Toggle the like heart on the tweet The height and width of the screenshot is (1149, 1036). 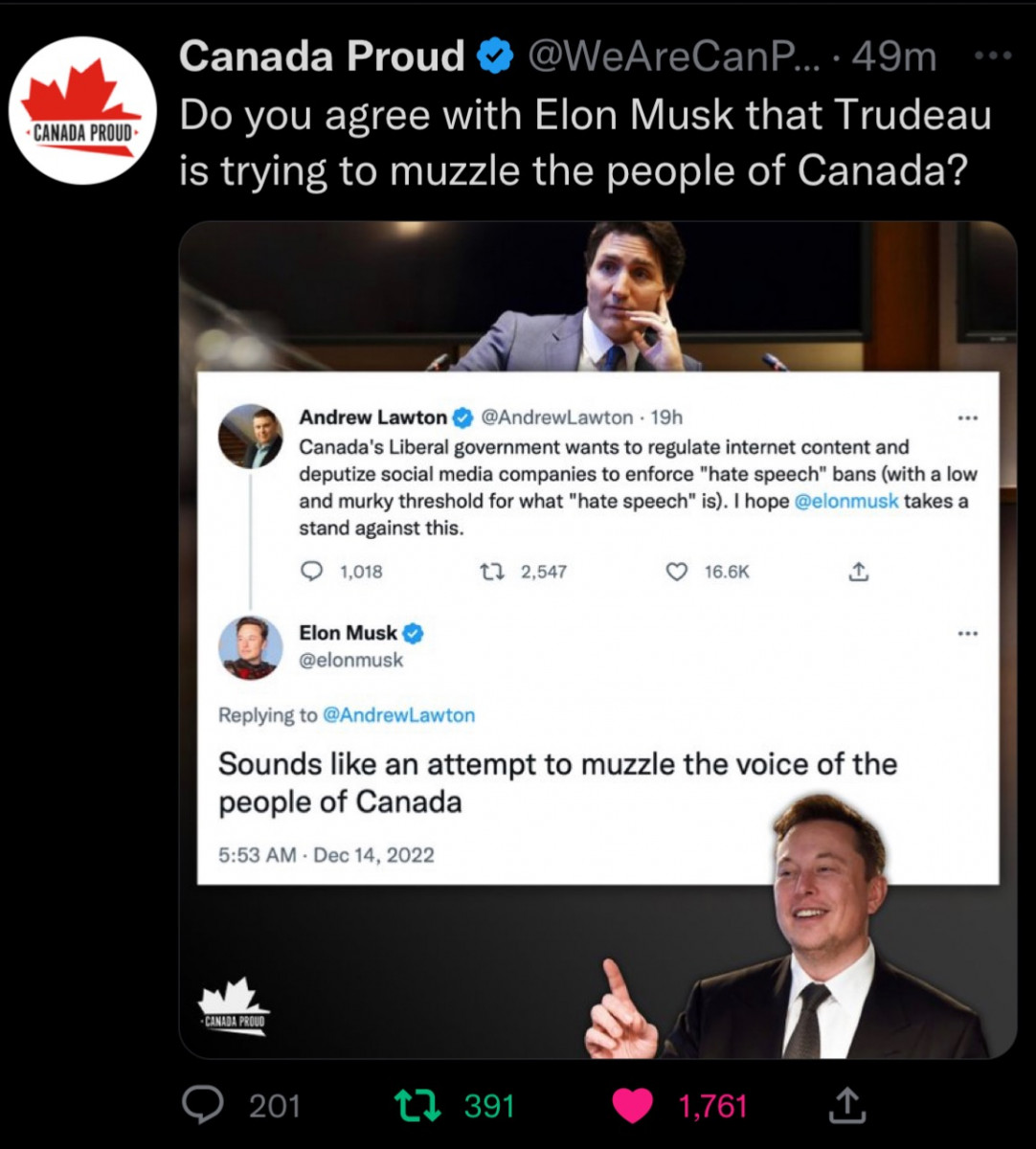[632, 1106]
